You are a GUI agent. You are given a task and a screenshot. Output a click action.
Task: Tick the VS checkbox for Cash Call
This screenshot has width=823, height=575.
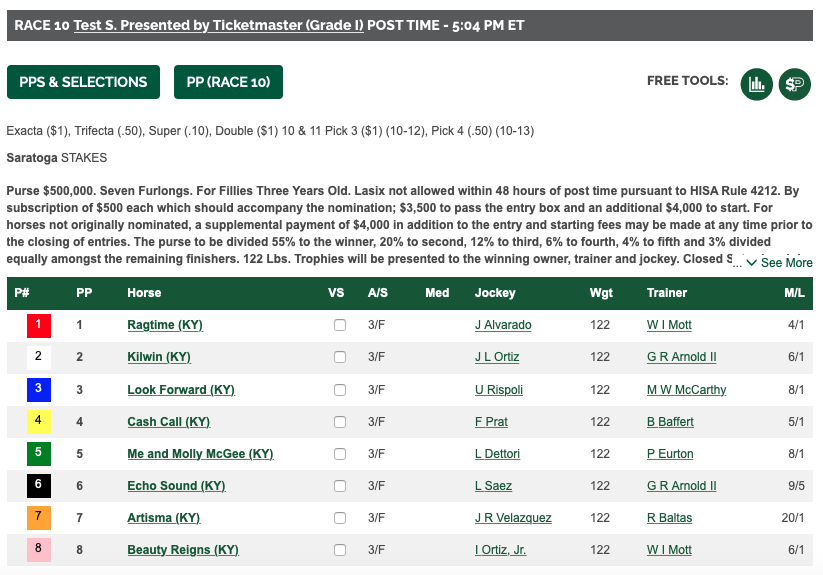pos(340,422)
